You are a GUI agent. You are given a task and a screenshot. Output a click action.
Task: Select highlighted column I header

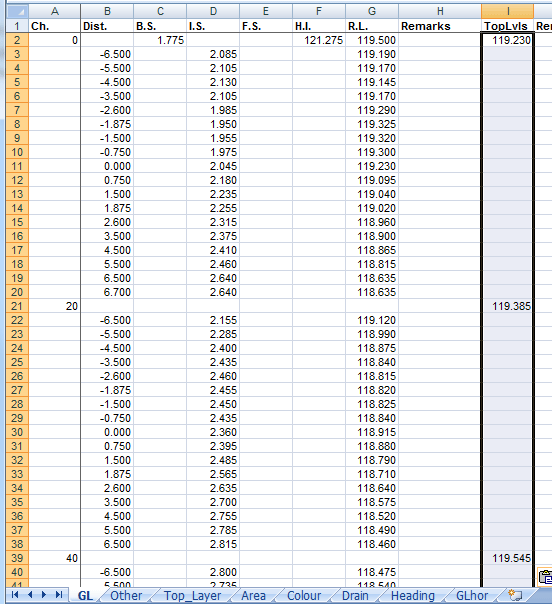(508, 12)
